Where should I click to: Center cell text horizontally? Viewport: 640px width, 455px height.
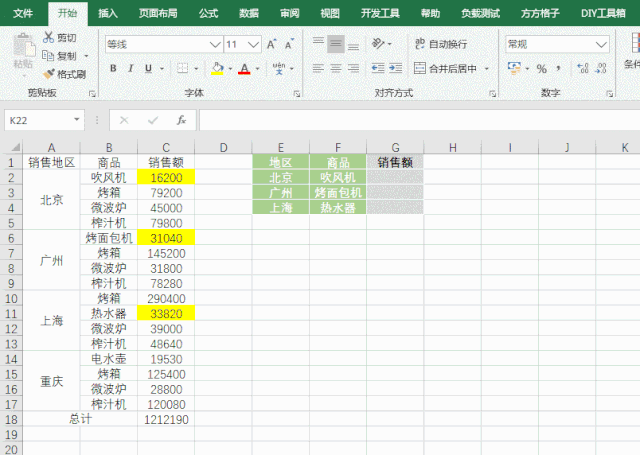pos(336,68)
